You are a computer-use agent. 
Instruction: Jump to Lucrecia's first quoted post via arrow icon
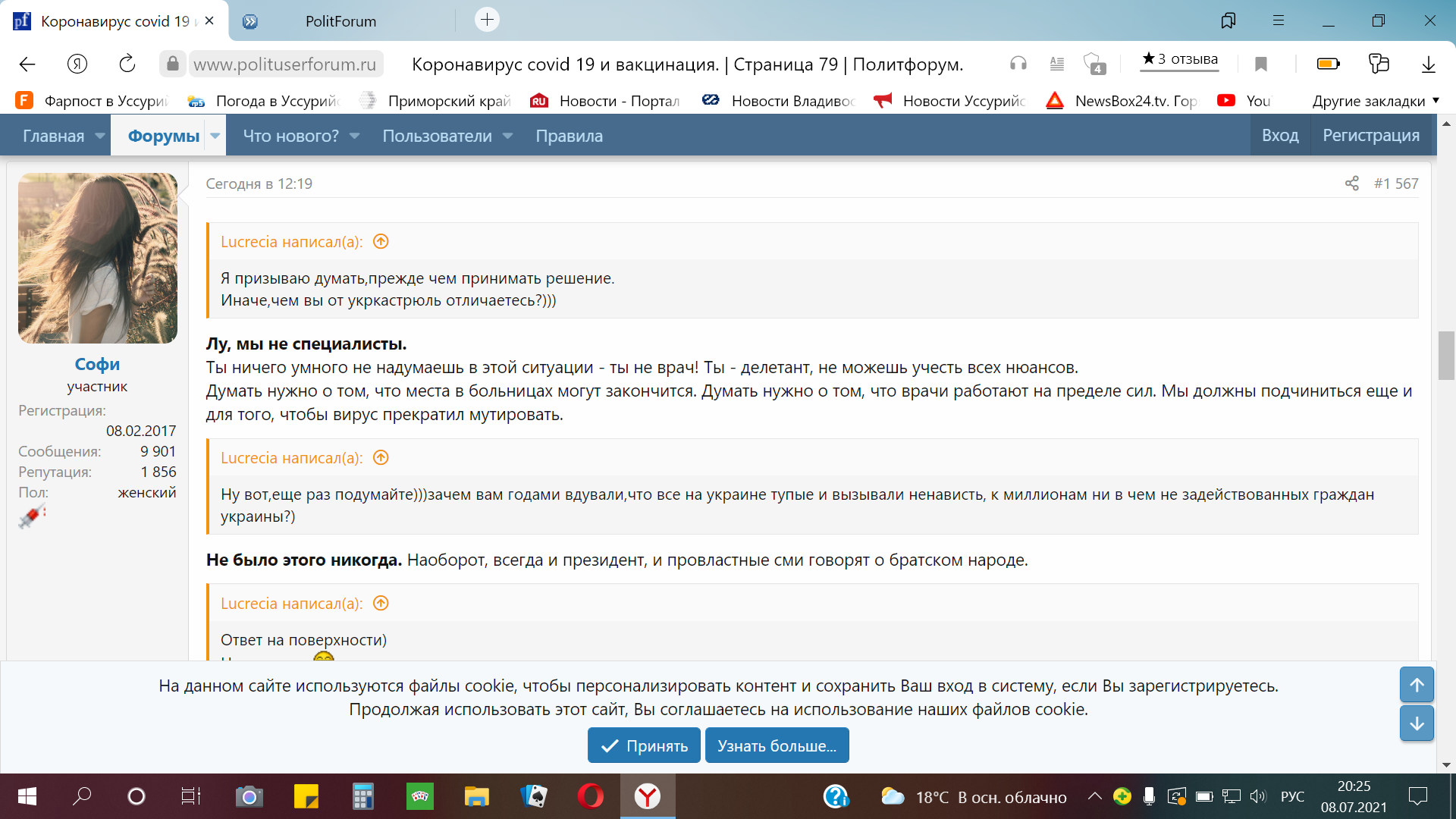point(381,242)
